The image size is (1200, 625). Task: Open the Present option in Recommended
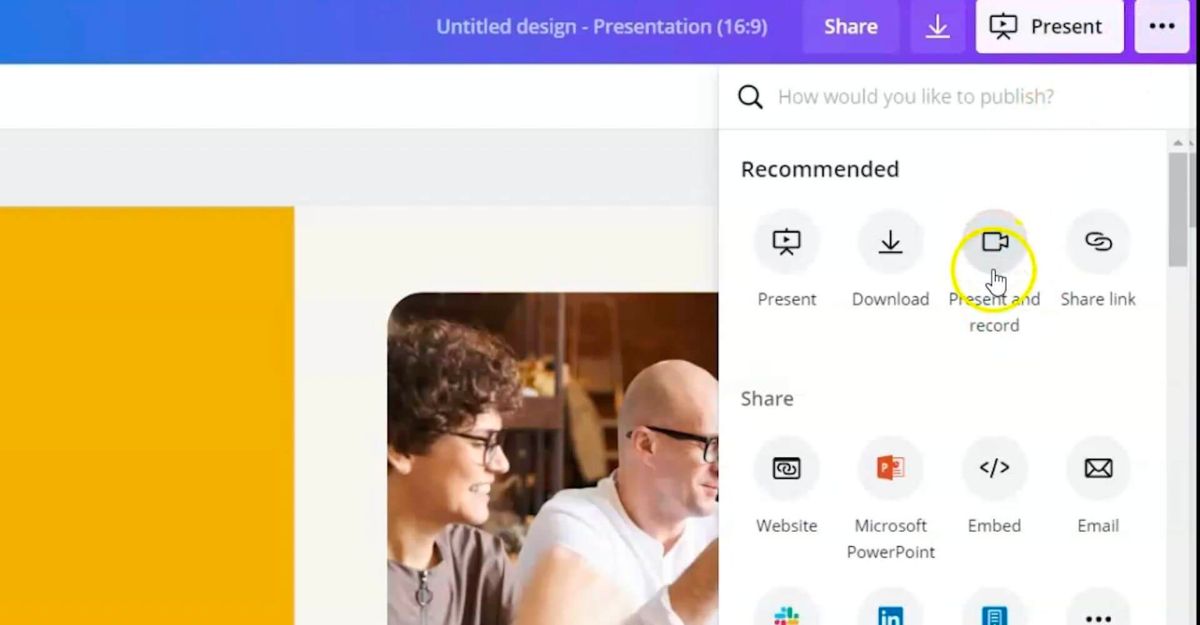pyautogui.click(x=787, y=242)
